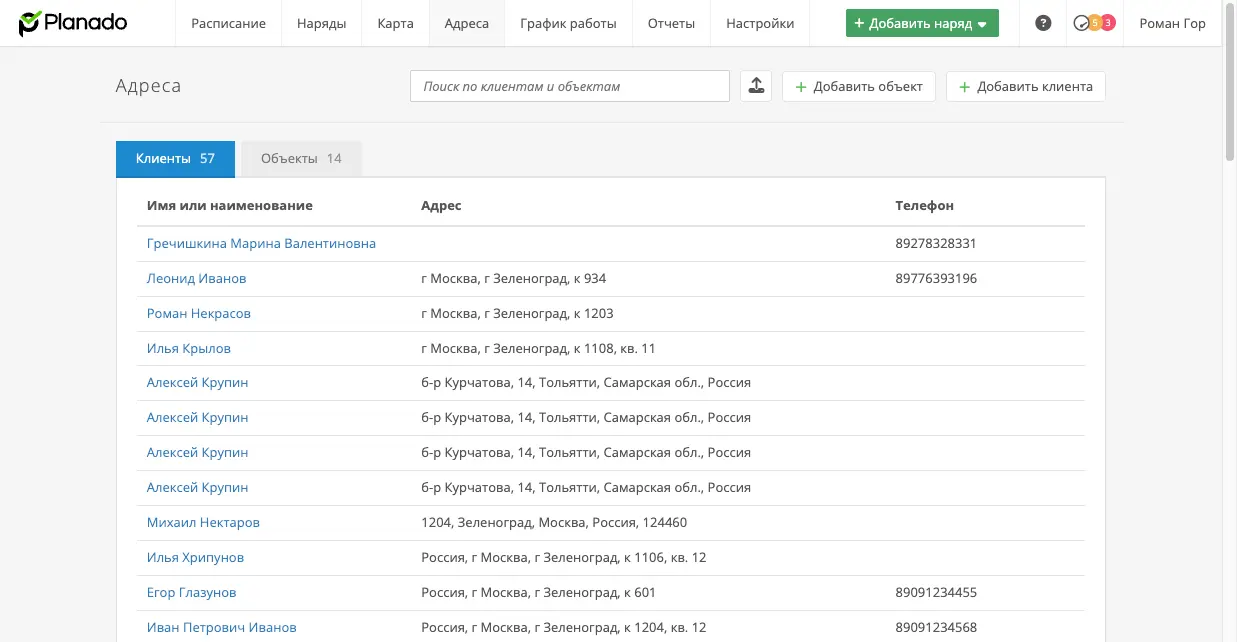Click address г Зеленоград, к 1203
Image resolution: width=1237 pixels, height=642 pixels.
[x=517, y=313]
